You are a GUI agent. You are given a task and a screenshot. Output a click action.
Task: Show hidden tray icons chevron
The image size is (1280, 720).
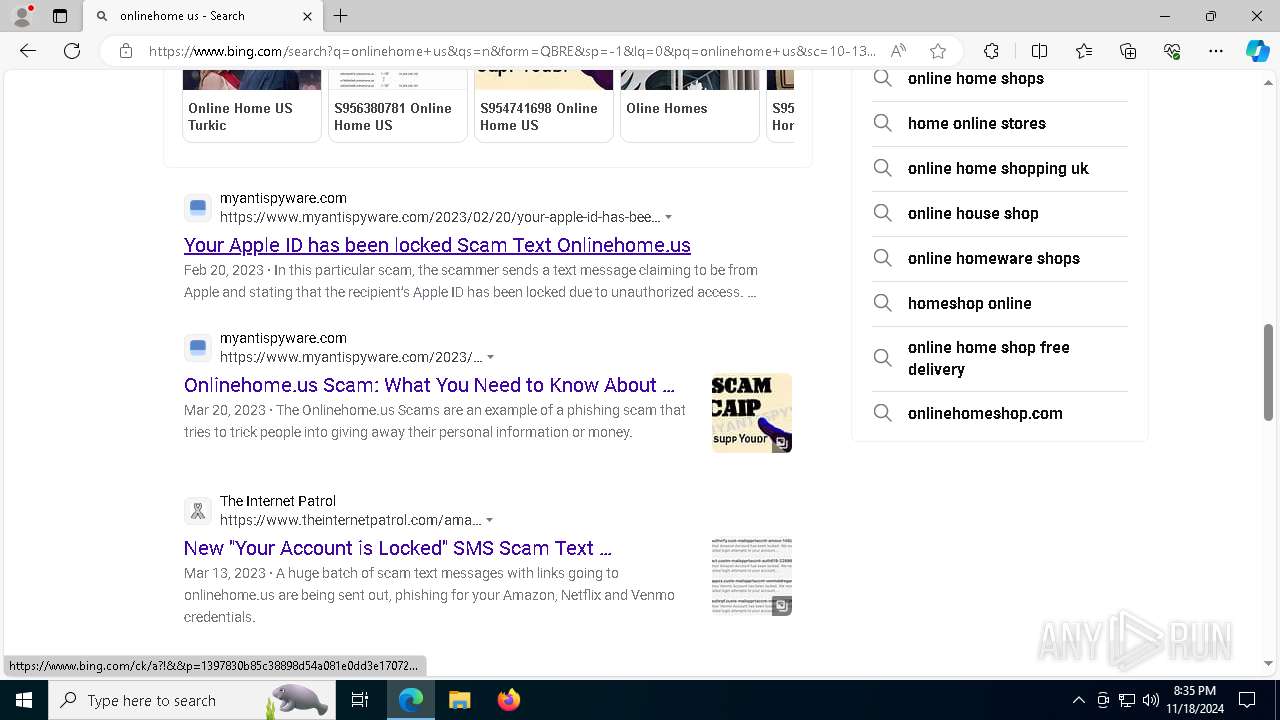1078,700
